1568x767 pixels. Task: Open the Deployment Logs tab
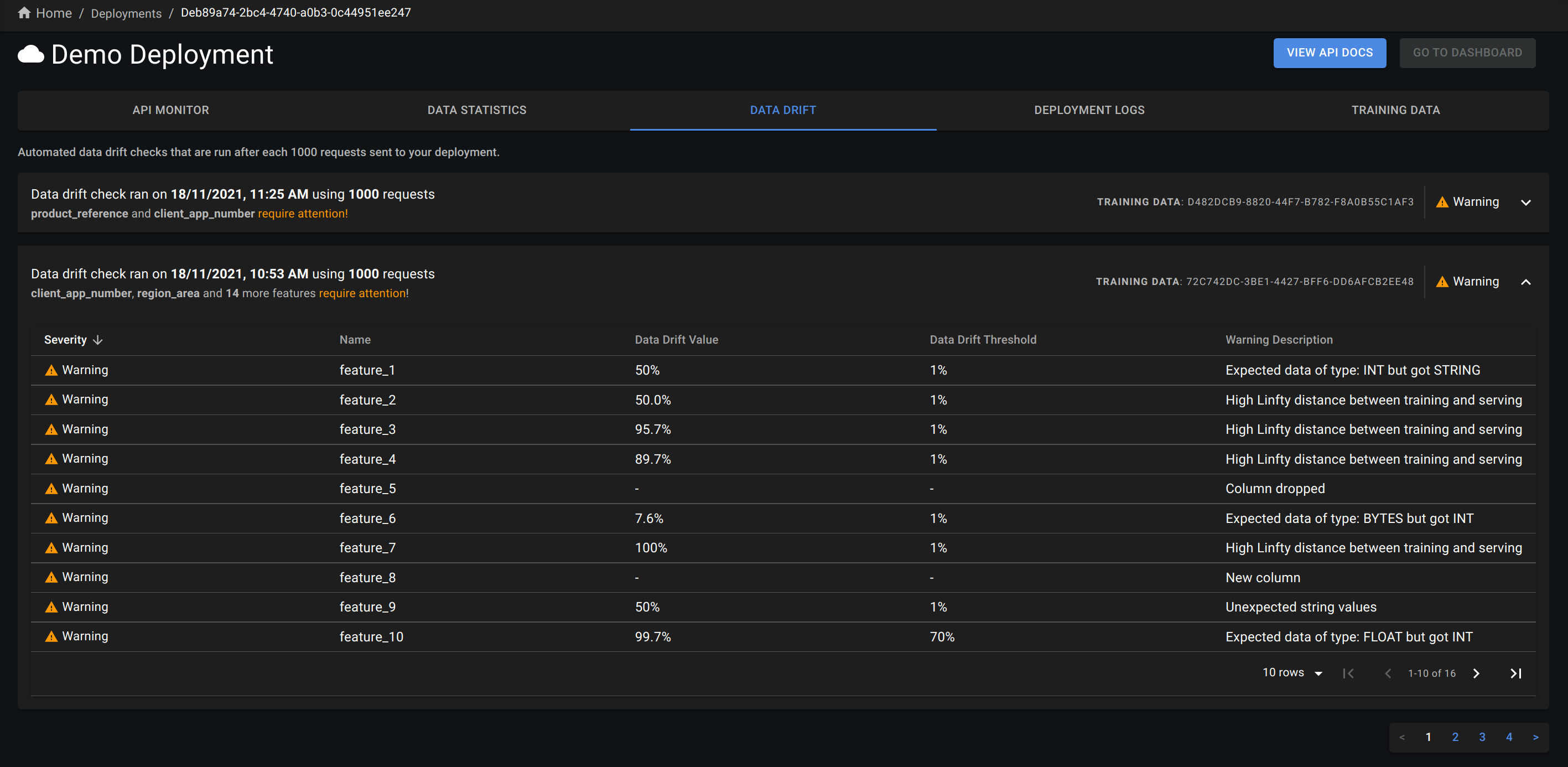(1089, 110)
